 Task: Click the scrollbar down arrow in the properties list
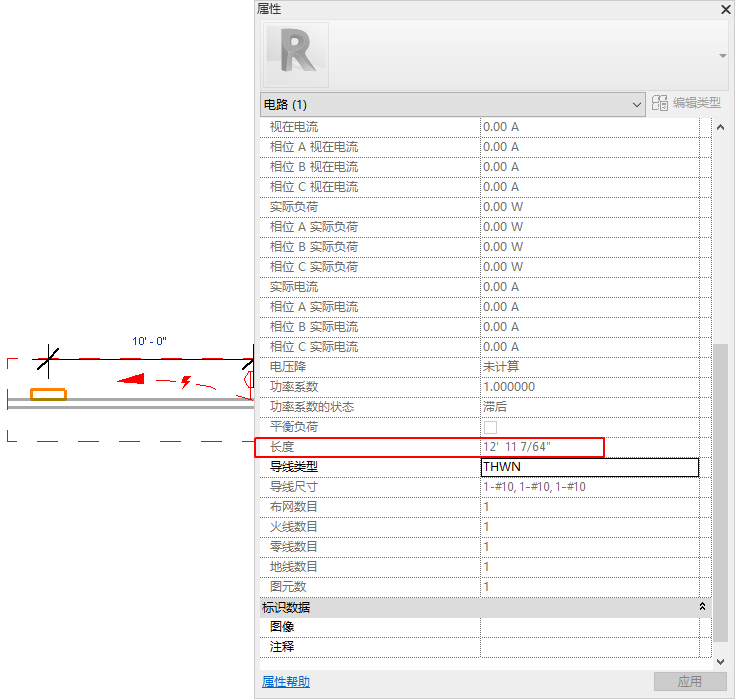click(x=721, y=661)
